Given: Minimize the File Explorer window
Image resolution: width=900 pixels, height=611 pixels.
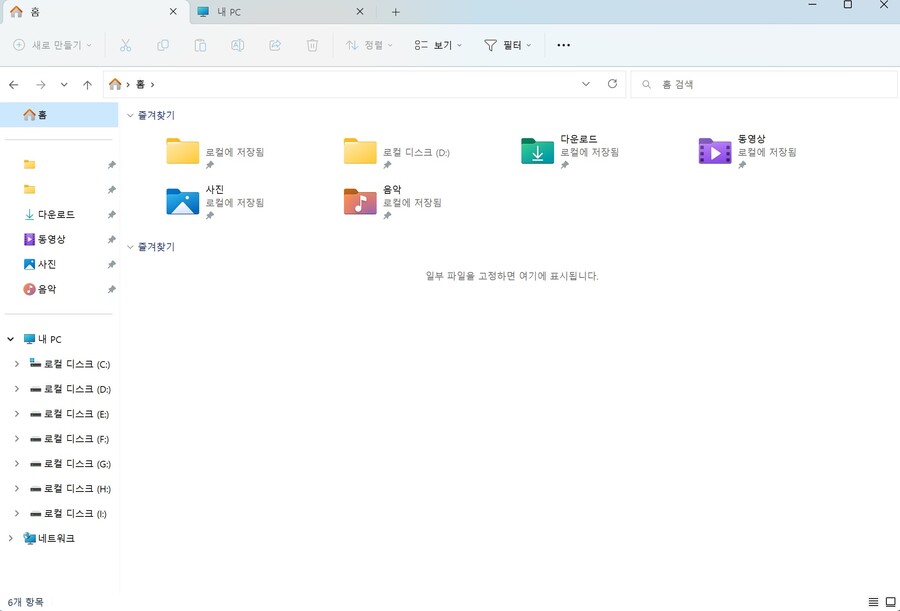Looking at the screenshot, I should coord(812,5).
